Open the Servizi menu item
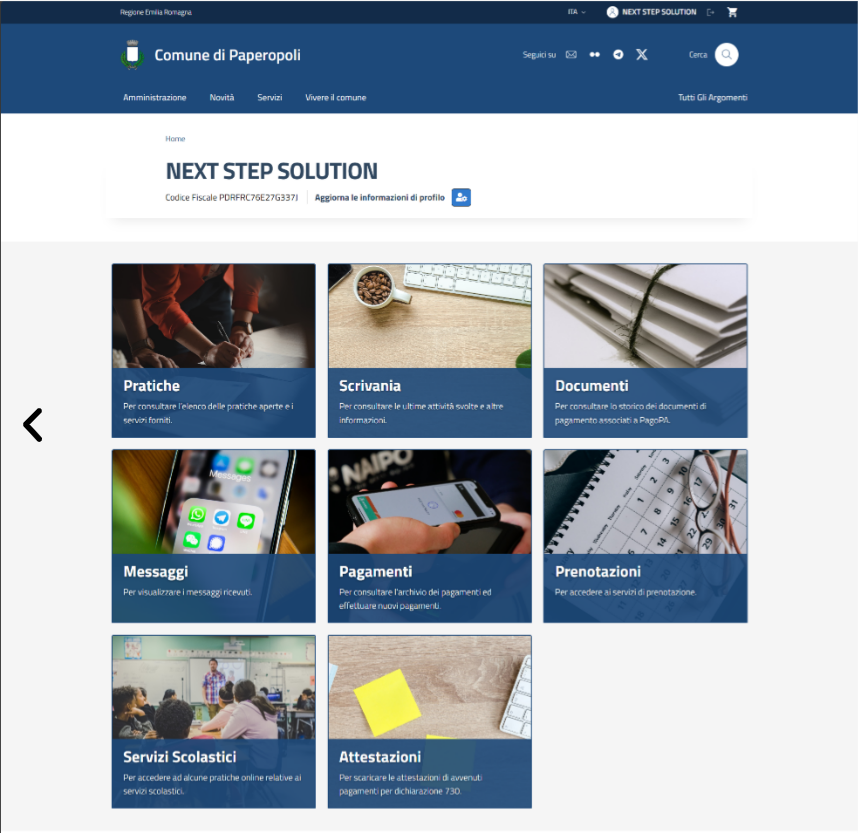Viewport: 858px width, 833px height. [269, 98]
